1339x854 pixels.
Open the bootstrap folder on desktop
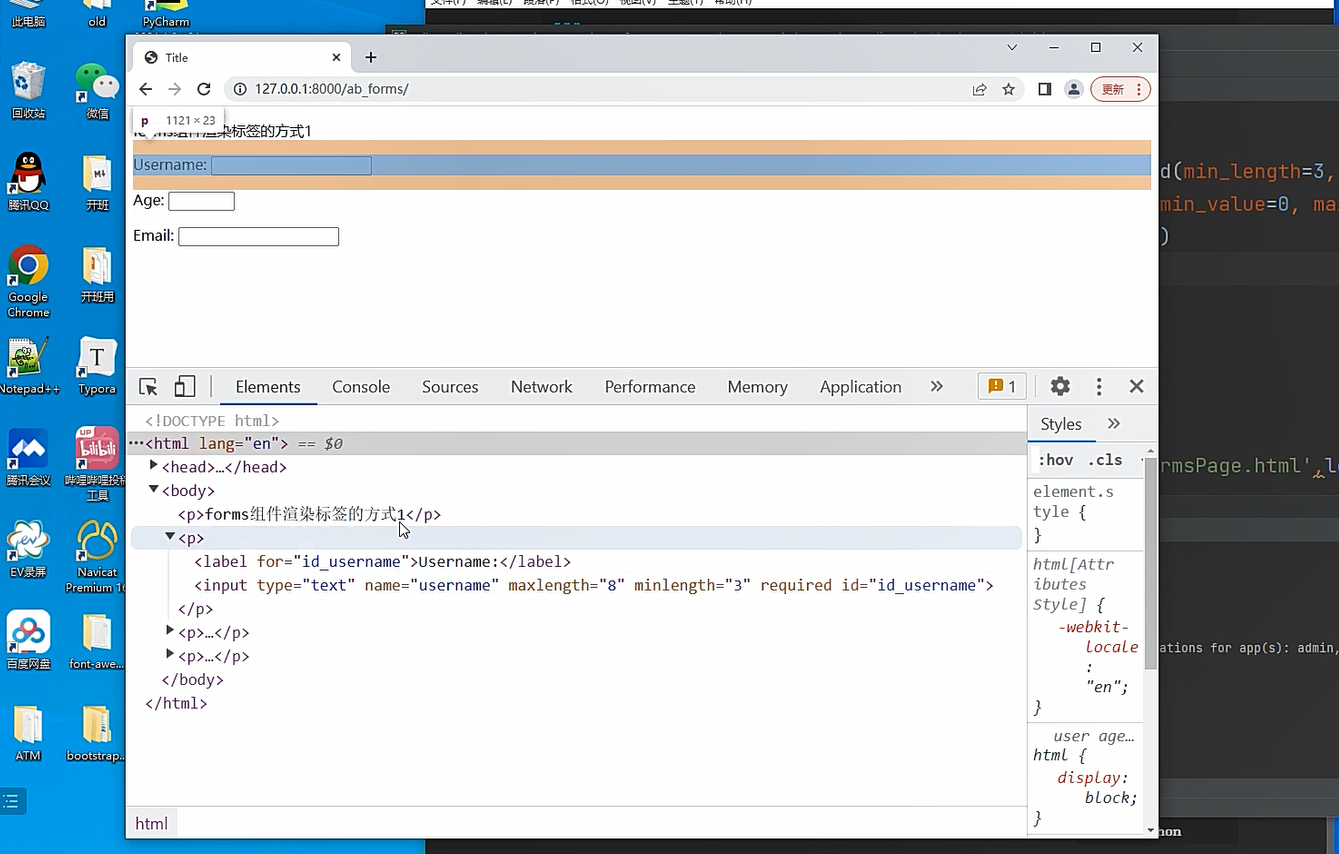pyautogui.click(x=97, y=733)
